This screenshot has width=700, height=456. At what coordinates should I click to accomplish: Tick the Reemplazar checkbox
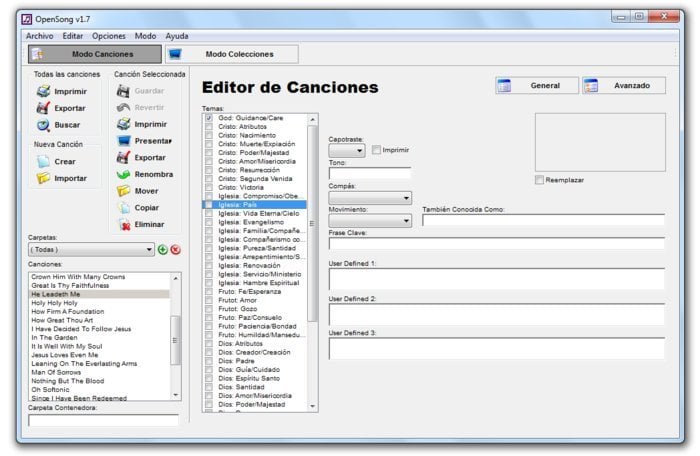tap(540, 180)
